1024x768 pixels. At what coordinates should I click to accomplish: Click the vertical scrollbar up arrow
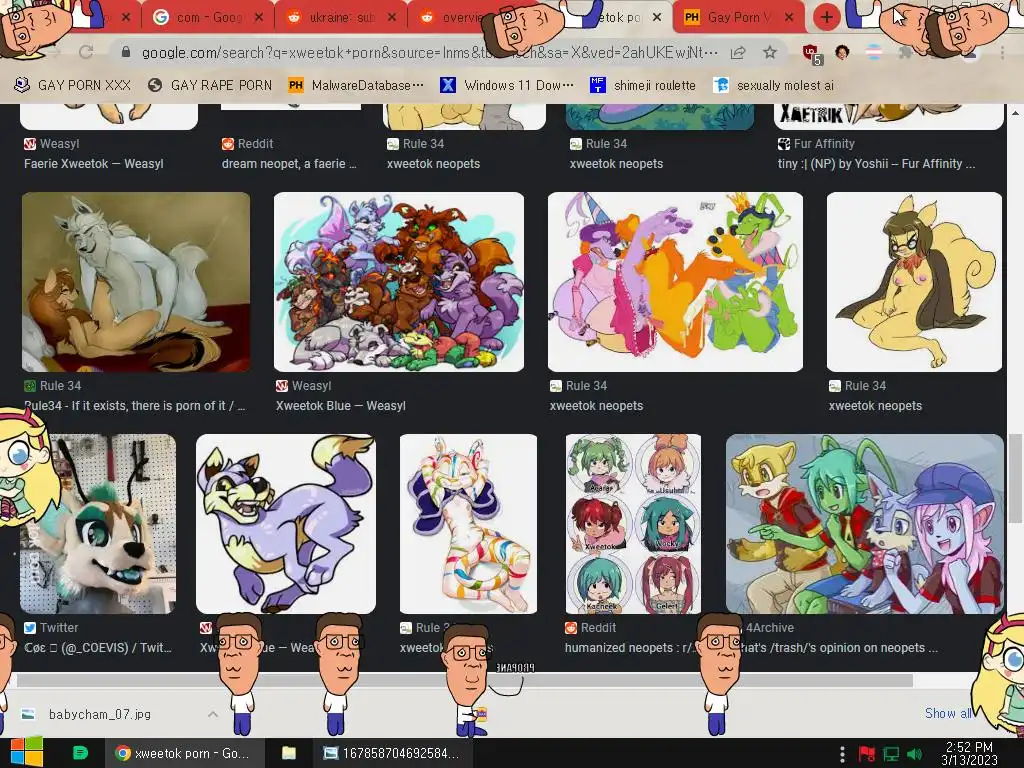pos(1015,113)
